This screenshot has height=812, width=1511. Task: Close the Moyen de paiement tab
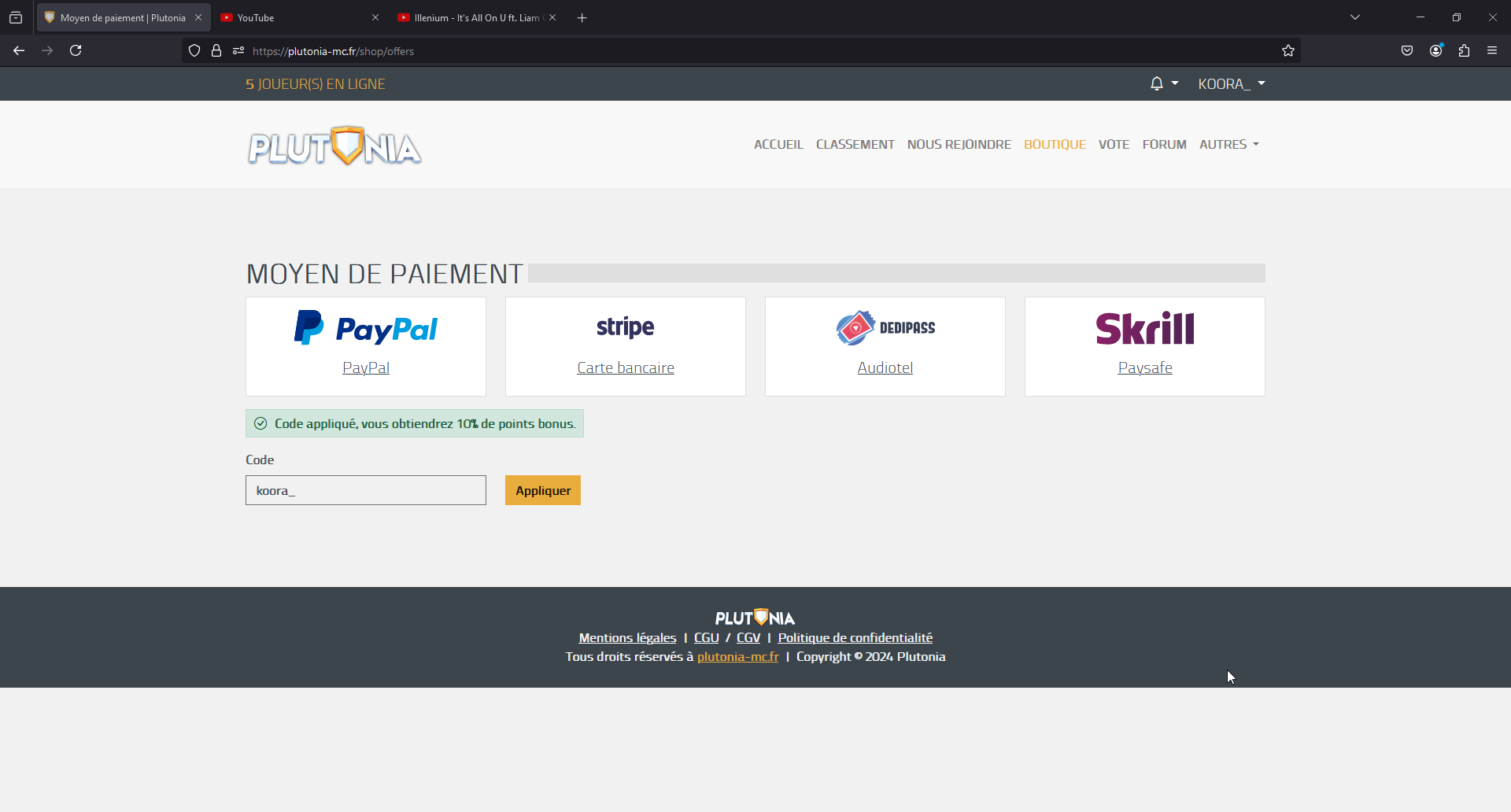tap(198, 17)
